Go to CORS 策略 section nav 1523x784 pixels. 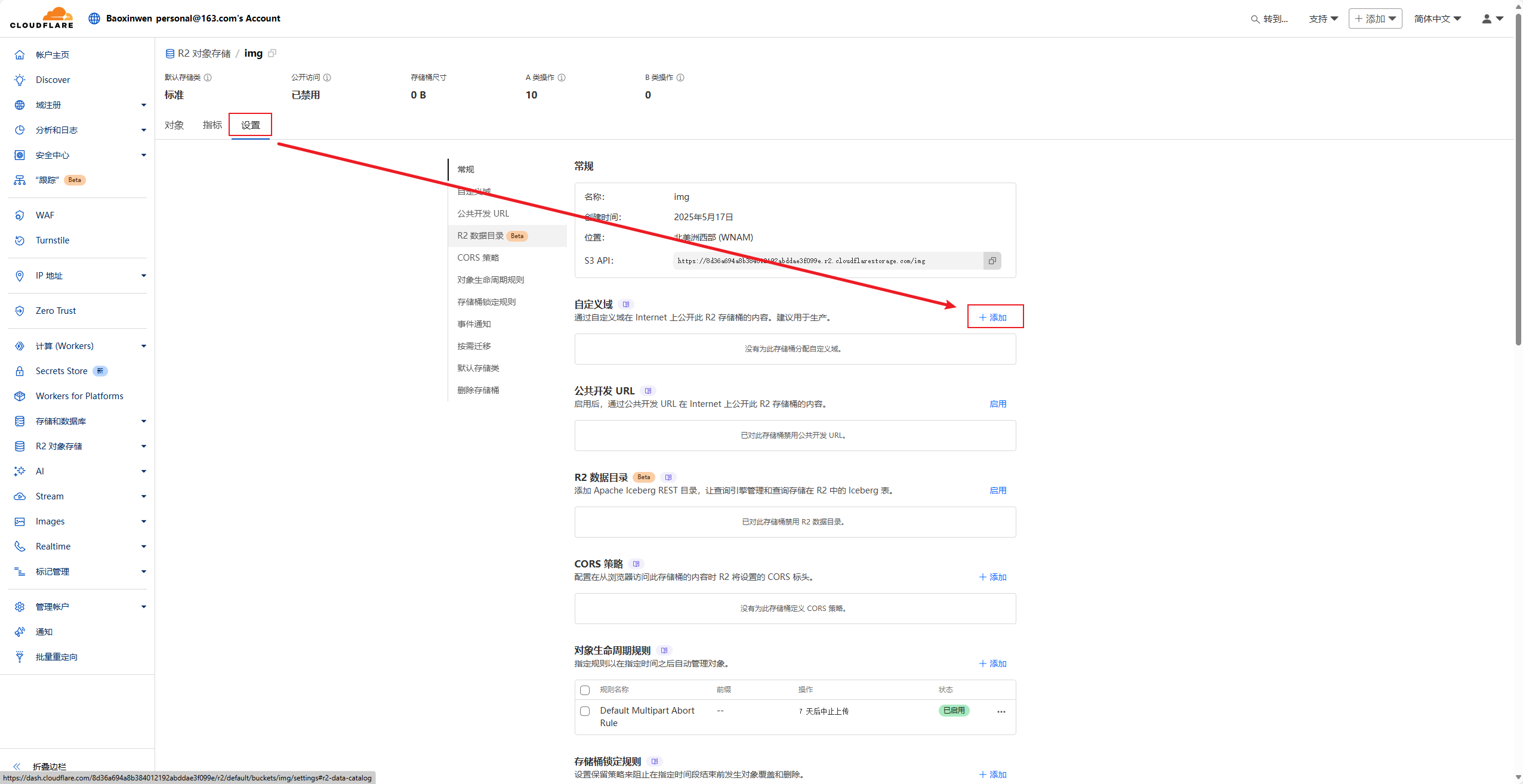478,258
